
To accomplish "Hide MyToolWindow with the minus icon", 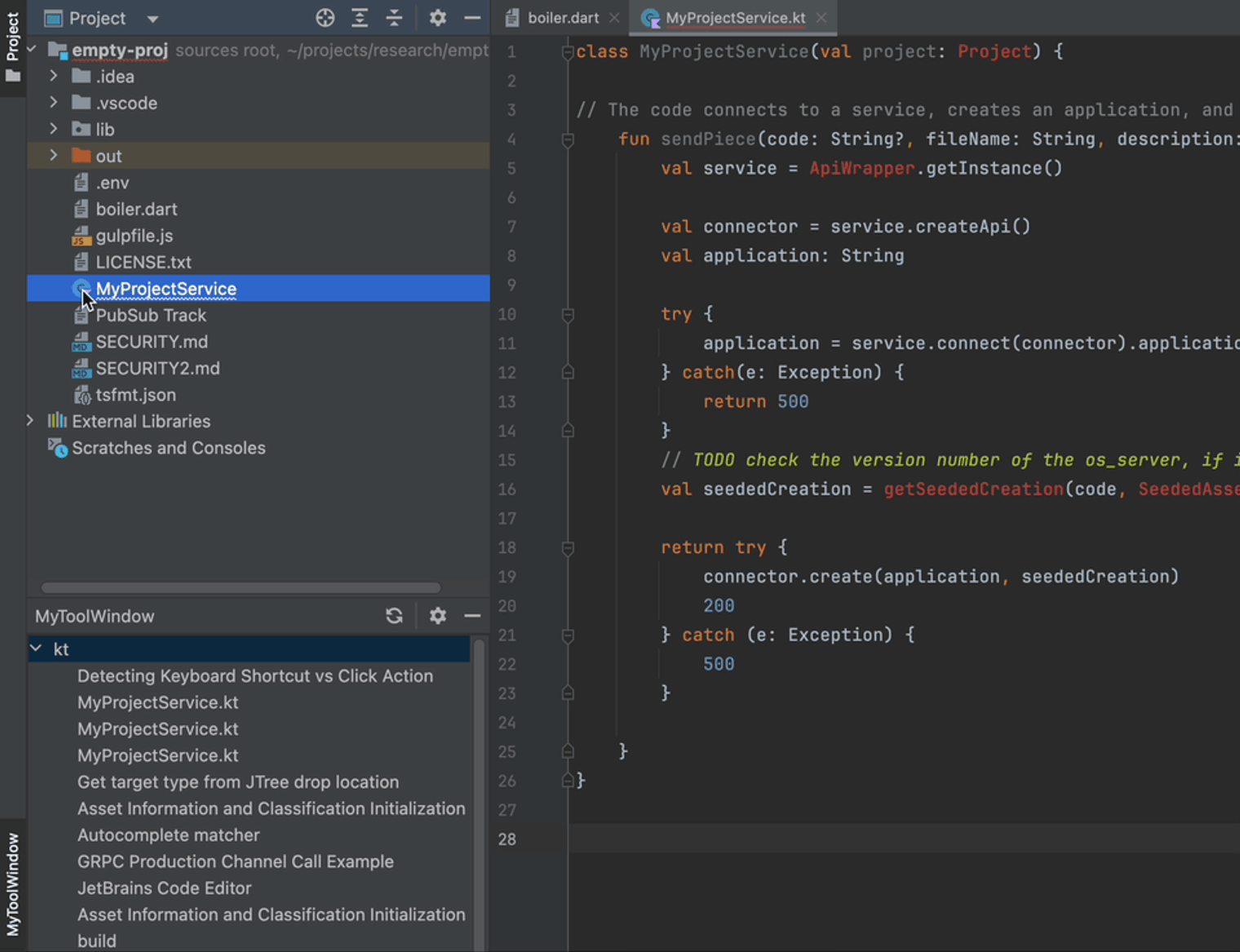I will (x=472, y=616).
